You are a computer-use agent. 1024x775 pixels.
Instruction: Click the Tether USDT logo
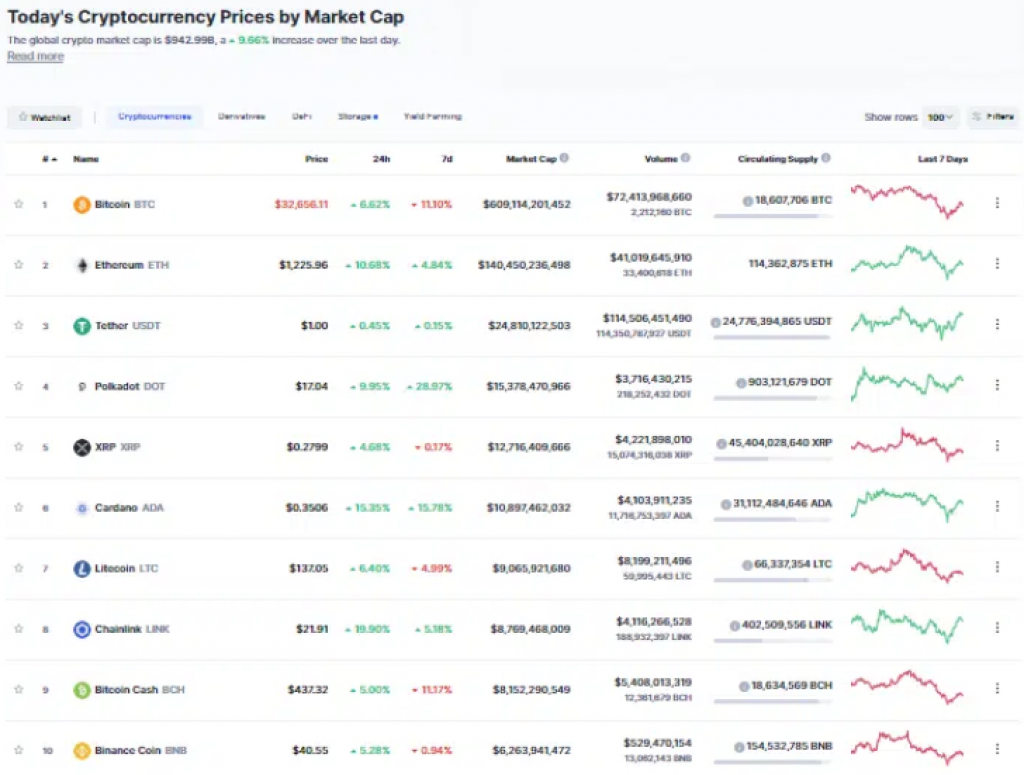[x=81, y=326]
